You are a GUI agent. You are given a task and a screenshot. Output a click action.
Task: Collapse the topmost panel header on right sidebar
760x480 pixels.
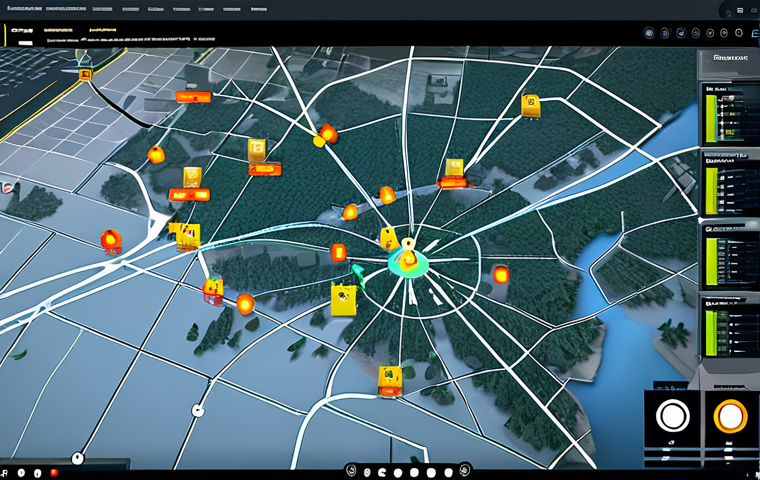click(x=726, y=59)
